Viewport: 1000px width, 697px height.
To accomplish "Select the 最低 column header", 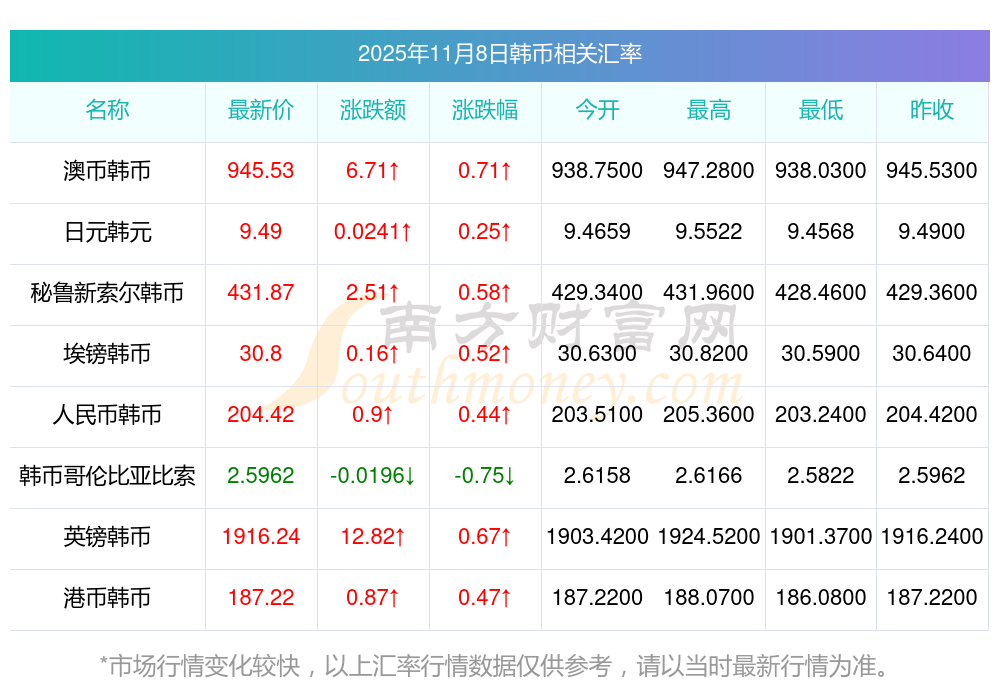I will [821, 110].
